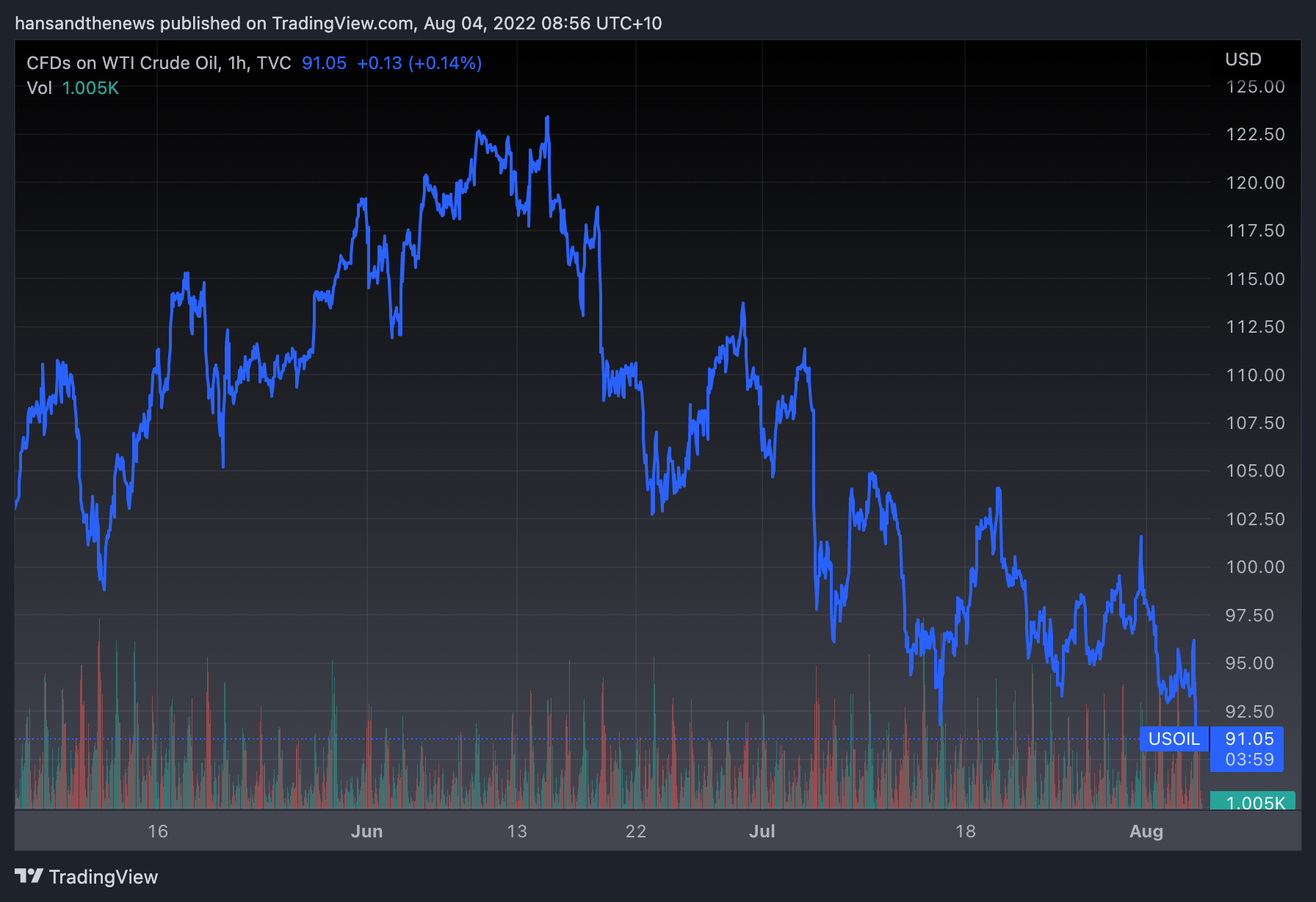Click the TradingView logo icon

(29, 876)
